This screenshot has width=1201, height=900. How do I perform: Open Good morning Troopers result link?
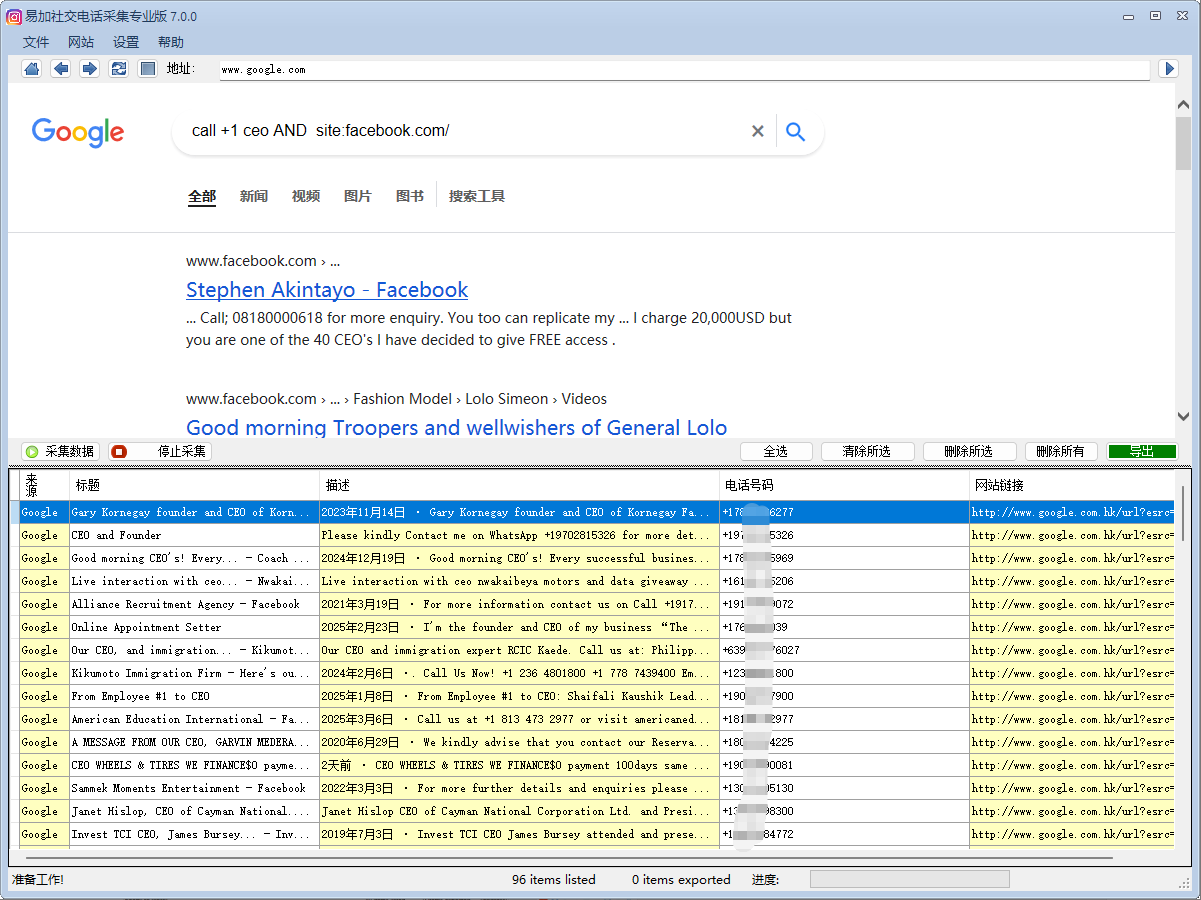coord(456,428)
